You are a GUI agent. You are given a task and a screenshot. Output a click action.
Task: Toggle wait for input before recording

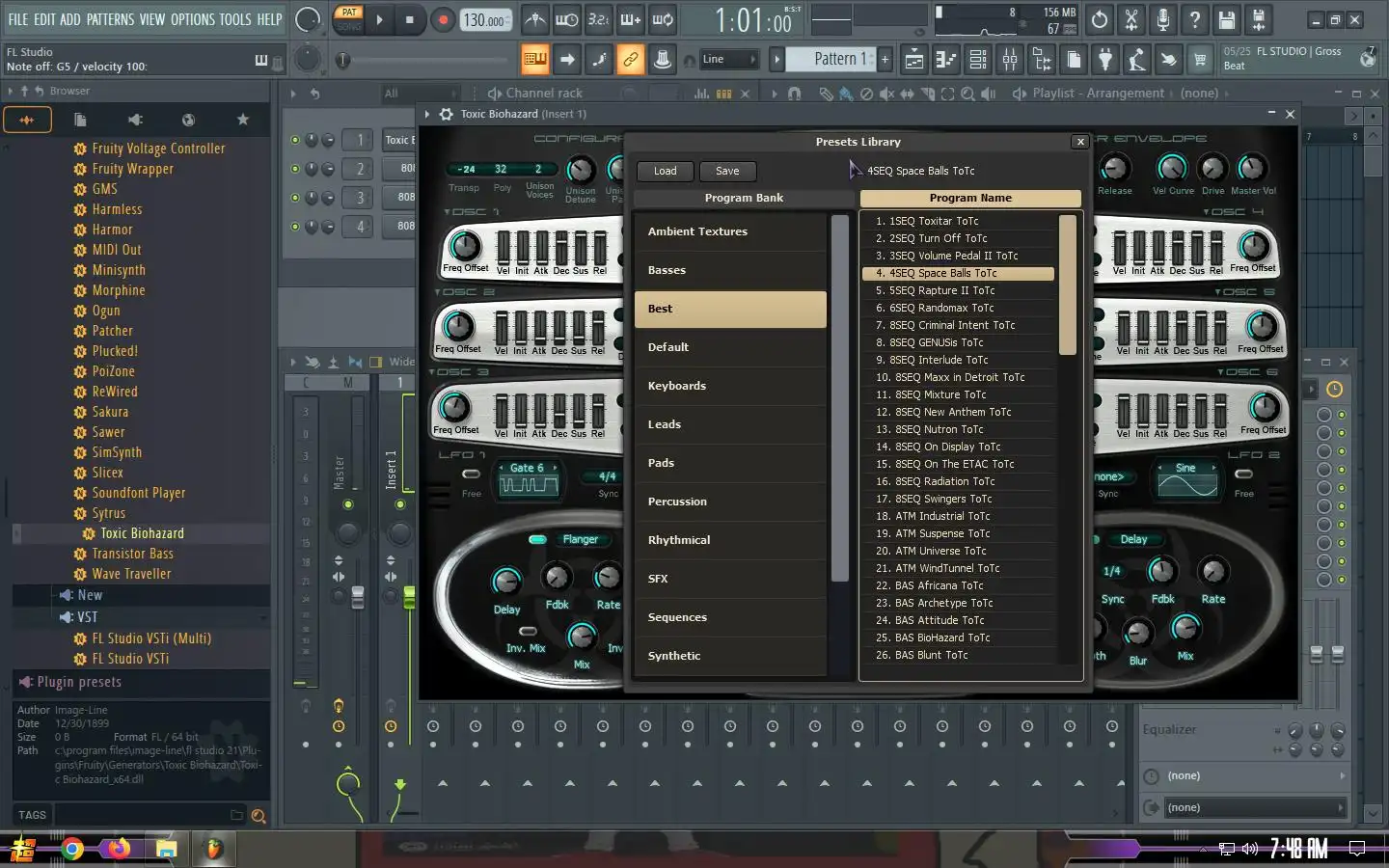point(567,19)
